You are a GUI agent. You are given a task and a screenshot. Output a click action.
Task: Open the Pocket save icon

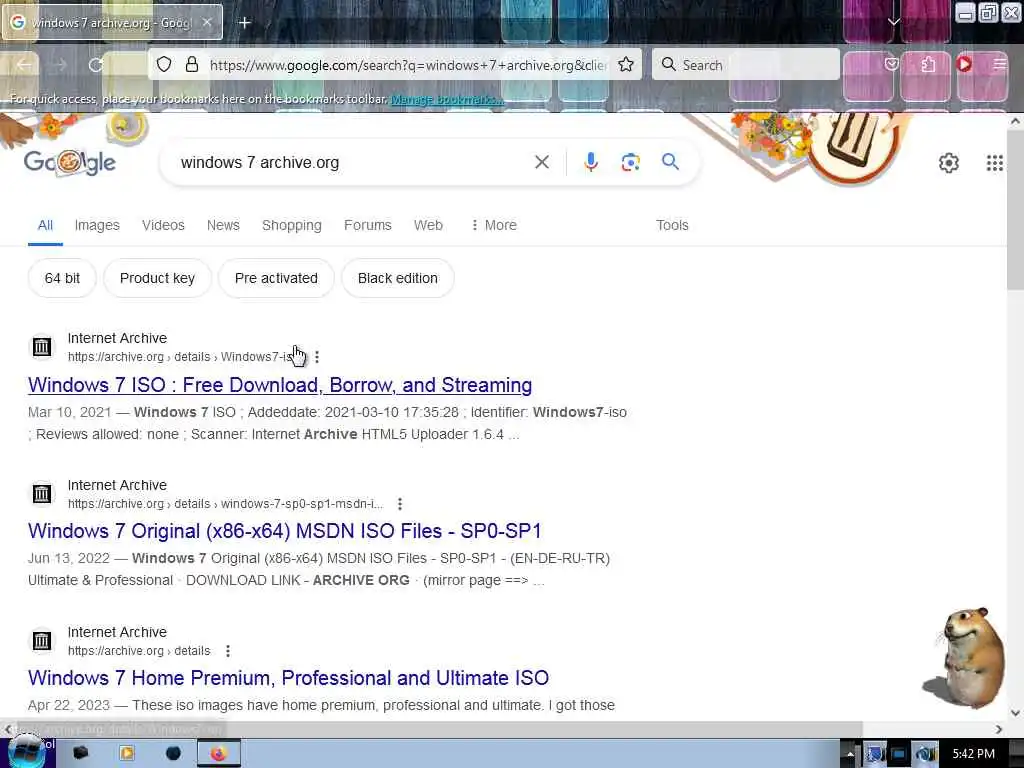[891, 64]
